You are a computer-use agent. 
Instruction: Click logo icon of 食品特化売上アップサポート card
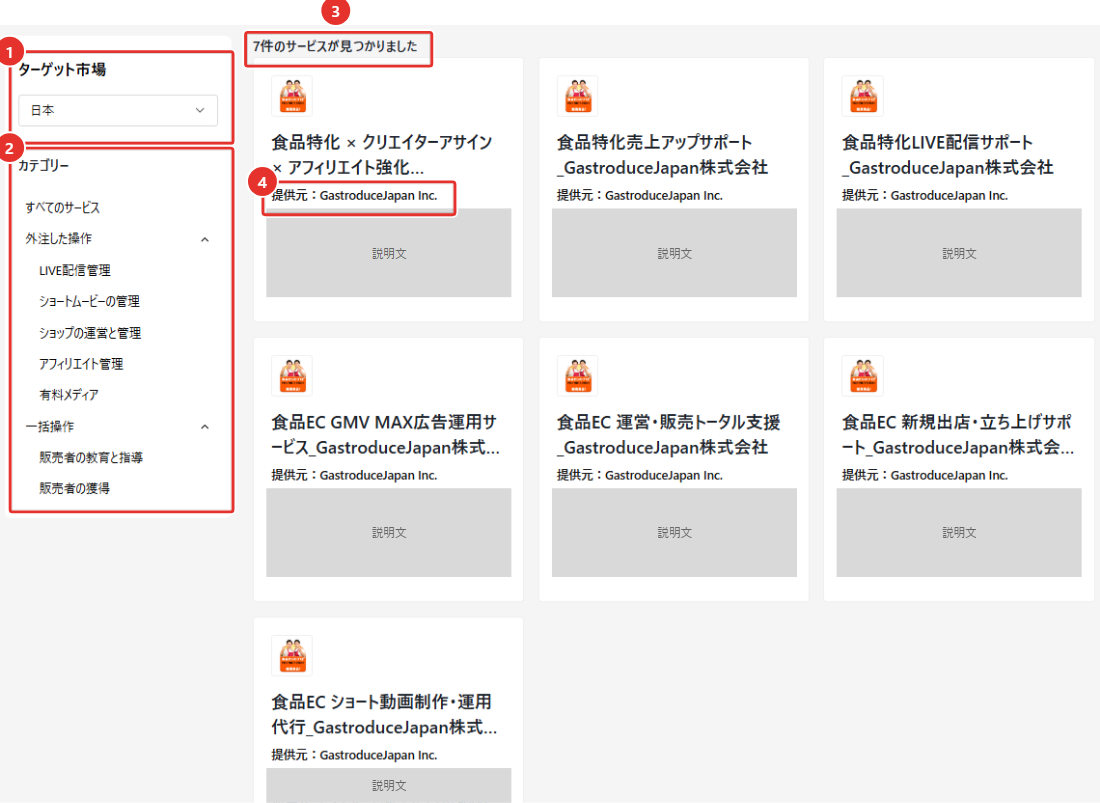(x=577, y=96)
